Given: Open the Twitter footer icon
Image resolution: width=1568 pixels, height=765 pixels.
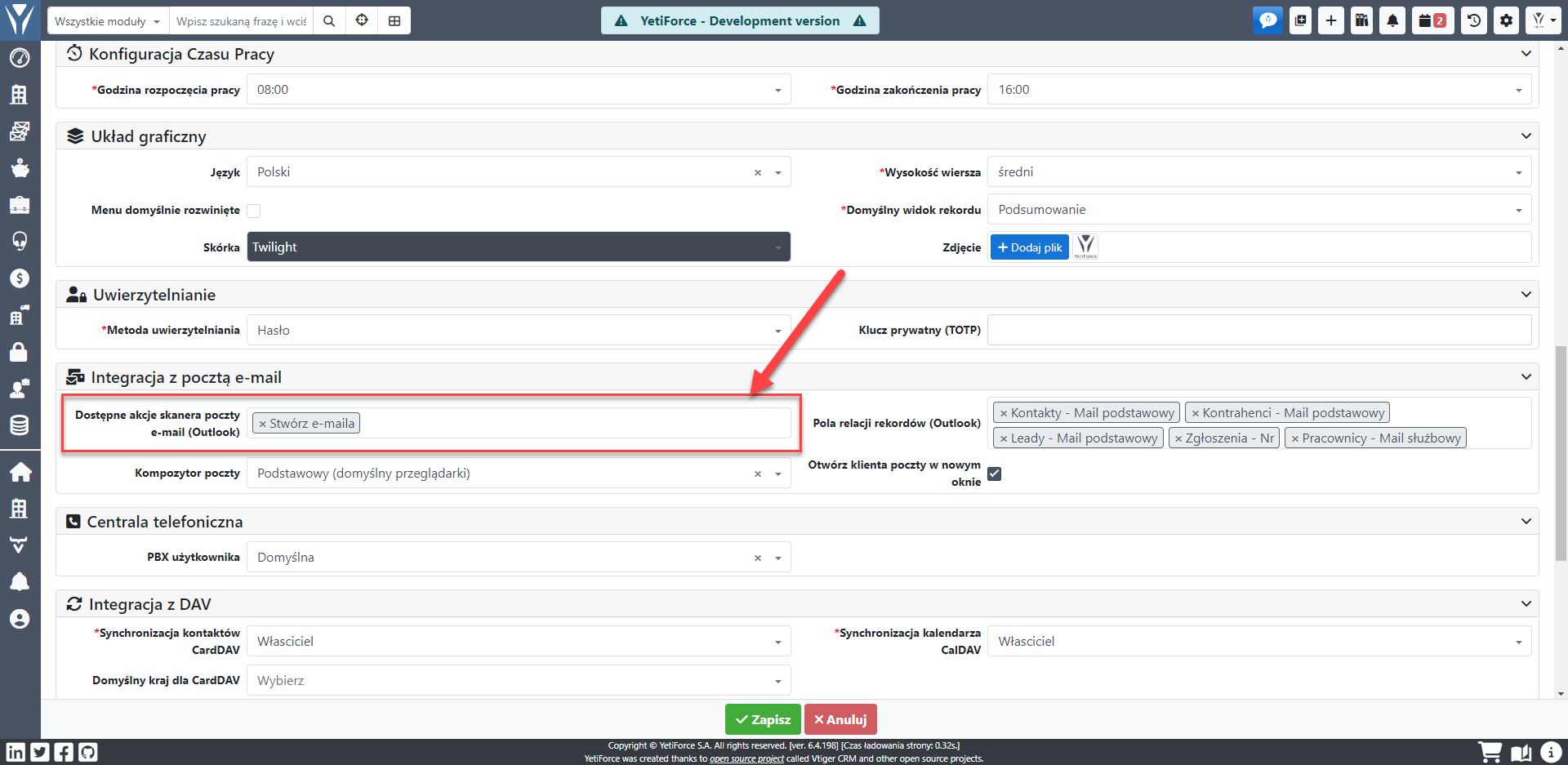Looking at the screenshot, I should [x=40, y=752].
